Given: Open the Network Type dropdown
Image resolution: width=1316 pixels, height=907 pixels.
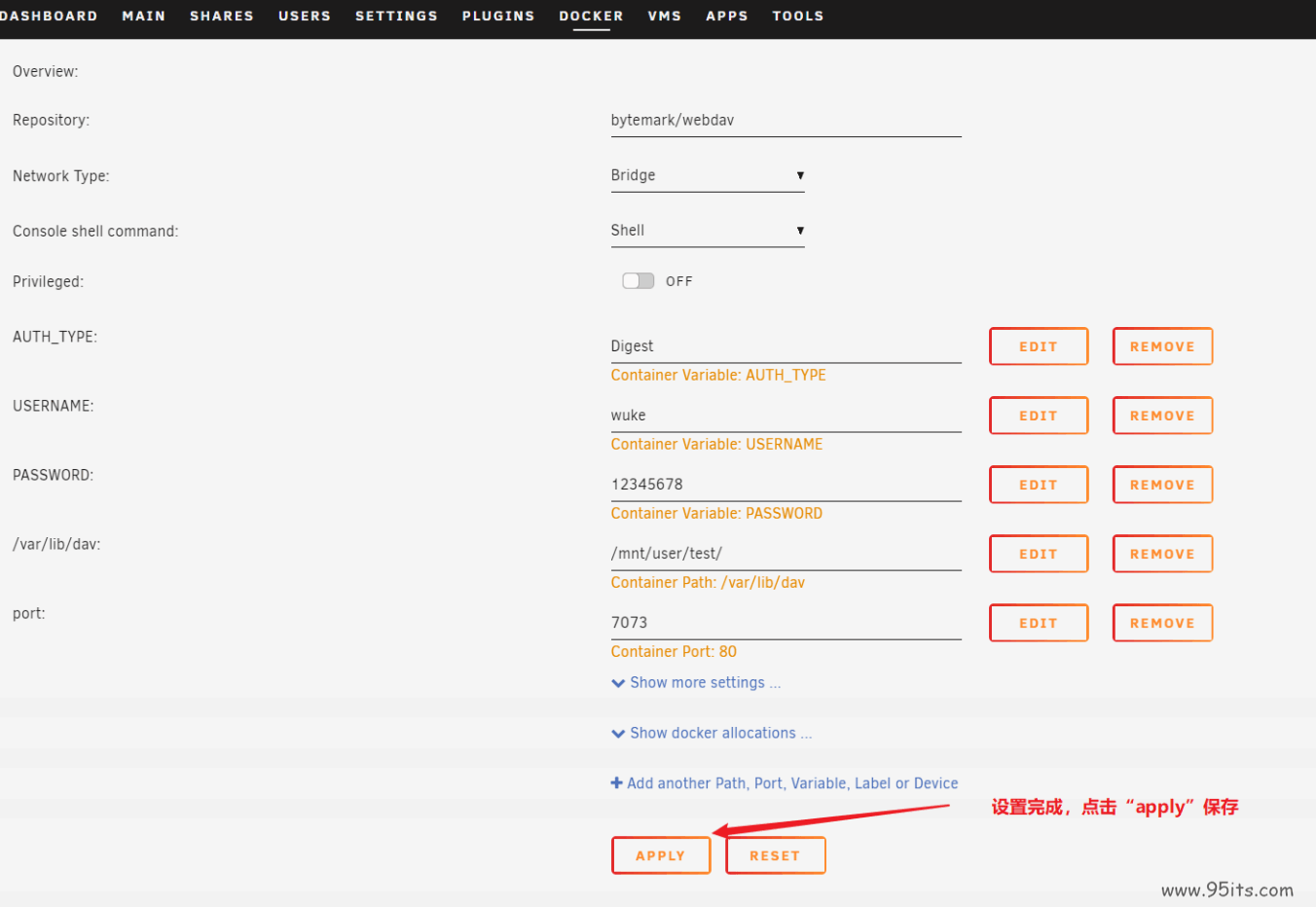Looking at the screenshot, I should (708, 175).
